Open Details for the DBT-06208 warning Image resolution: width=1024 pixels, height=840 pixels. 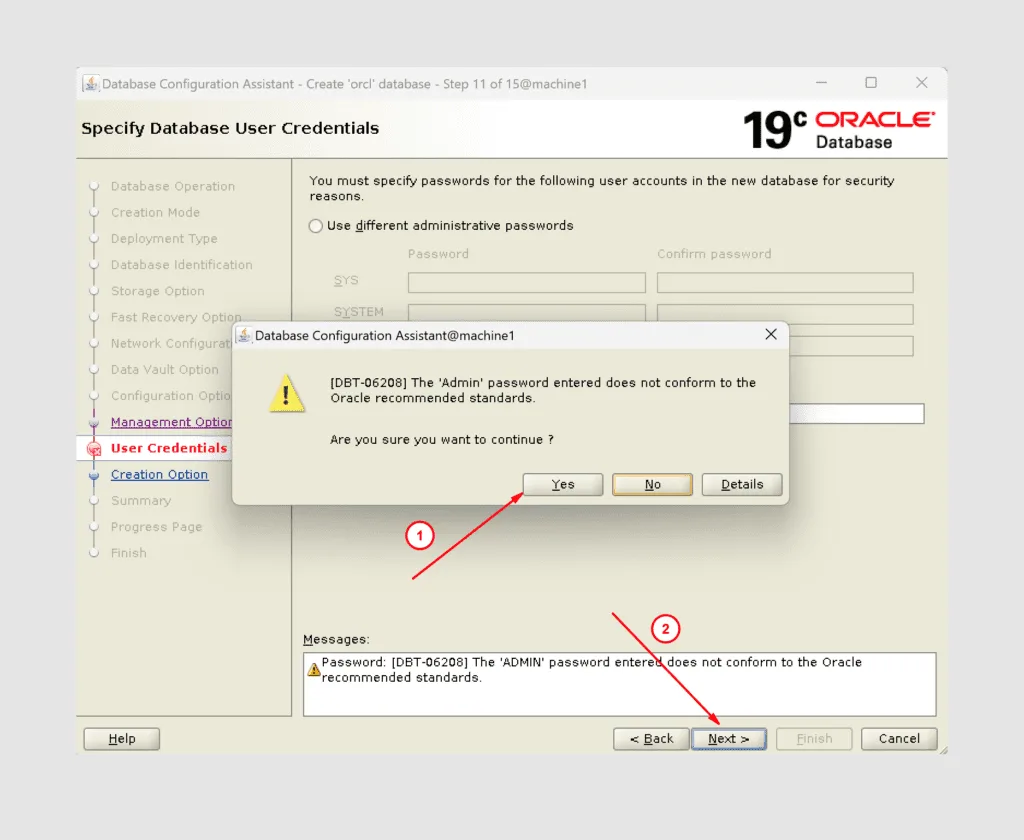(x=741, y=484)
